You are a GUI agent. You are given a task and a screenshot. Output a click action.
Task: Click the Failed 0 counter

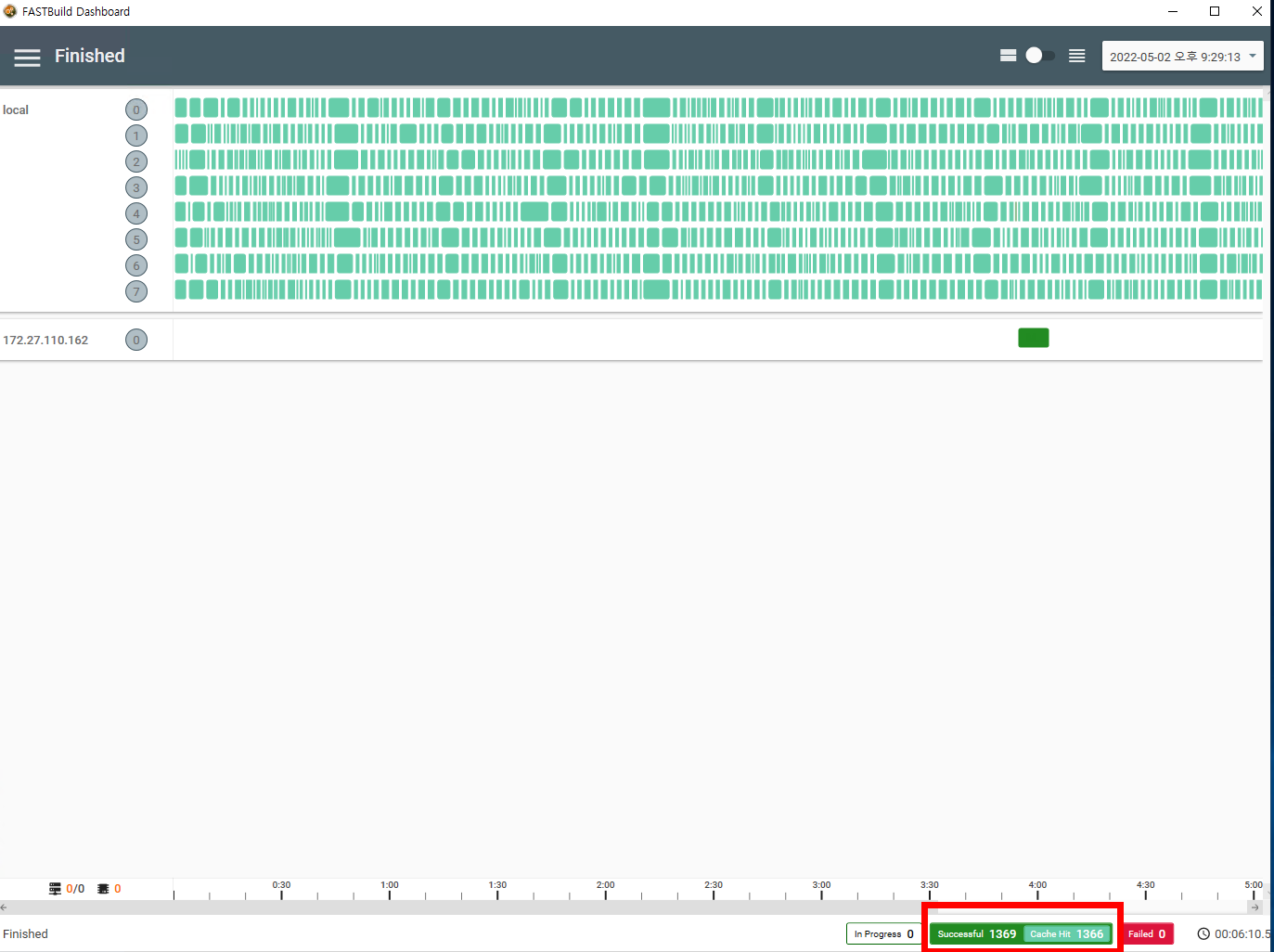[1147, 933]
